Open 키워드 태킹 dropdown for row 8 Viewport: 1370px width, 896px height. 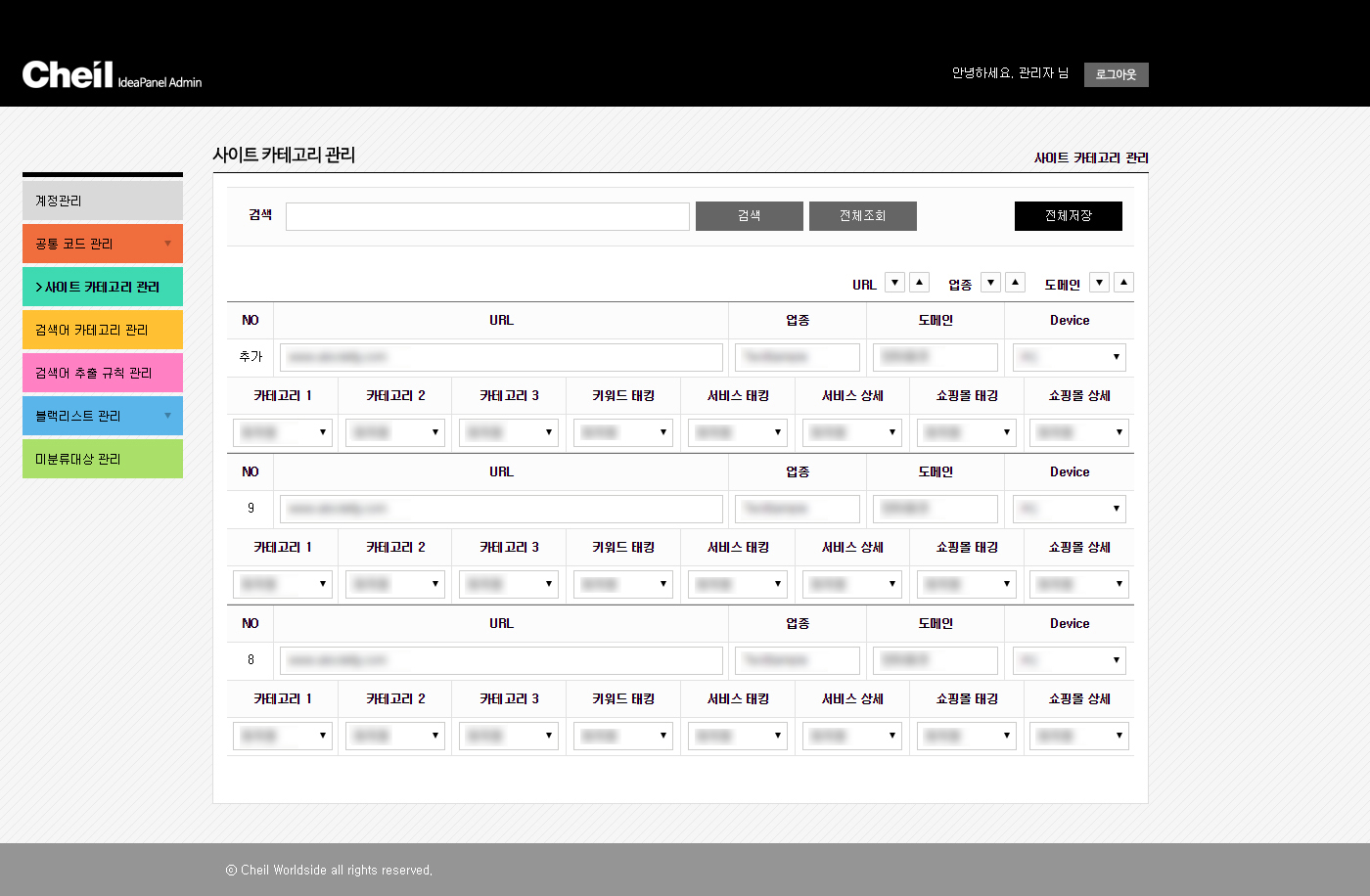tap(623, 736)
